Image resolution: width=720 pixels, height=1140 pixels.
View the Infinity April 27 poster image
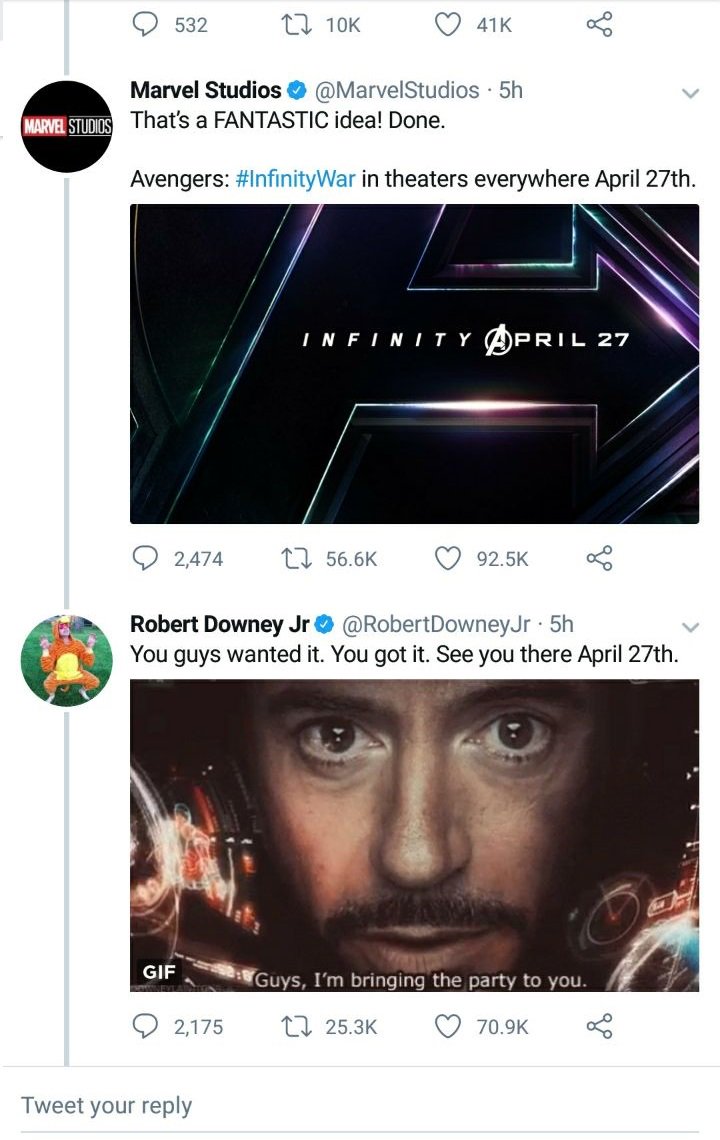pos(415,364)
